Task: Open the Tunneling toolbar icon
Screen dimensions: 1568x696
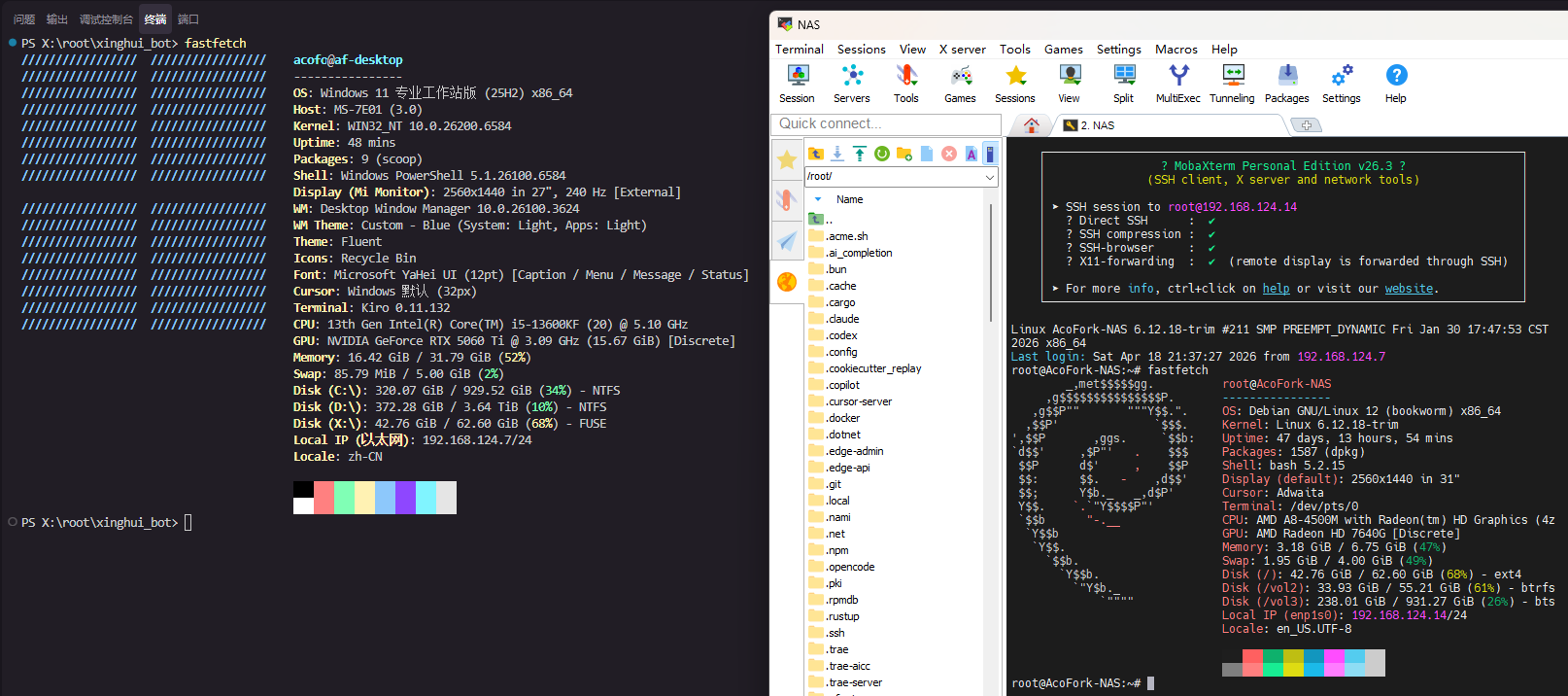Action: point(1232,84)
